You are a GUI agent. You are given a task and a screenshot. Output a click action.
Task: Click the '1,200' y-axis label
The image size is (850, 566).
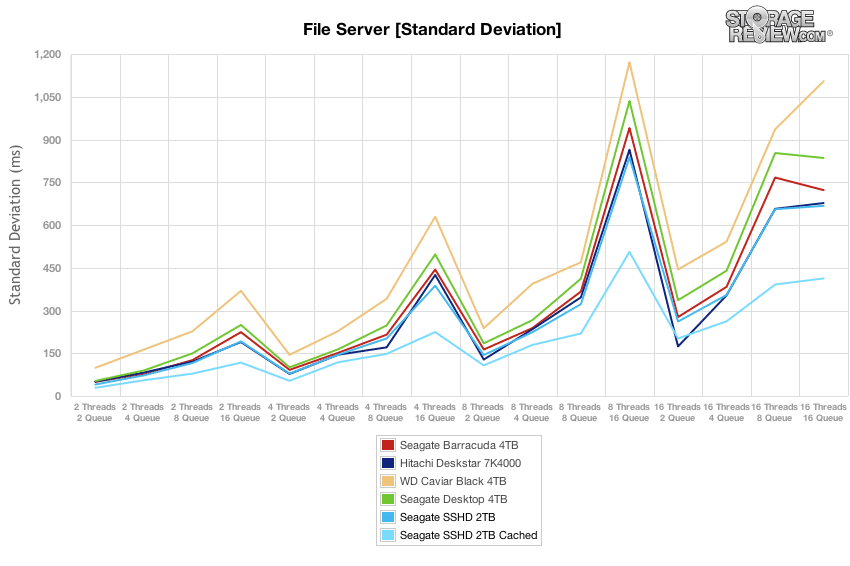48,55
